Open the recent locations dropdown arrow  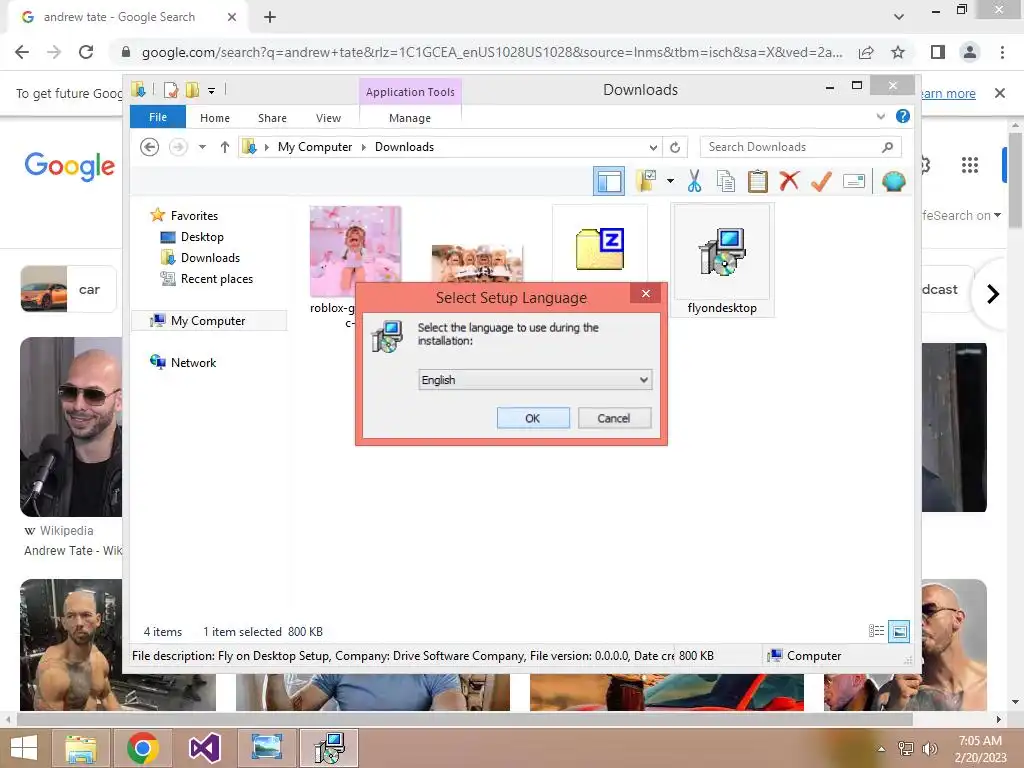(x=202, y=147)
